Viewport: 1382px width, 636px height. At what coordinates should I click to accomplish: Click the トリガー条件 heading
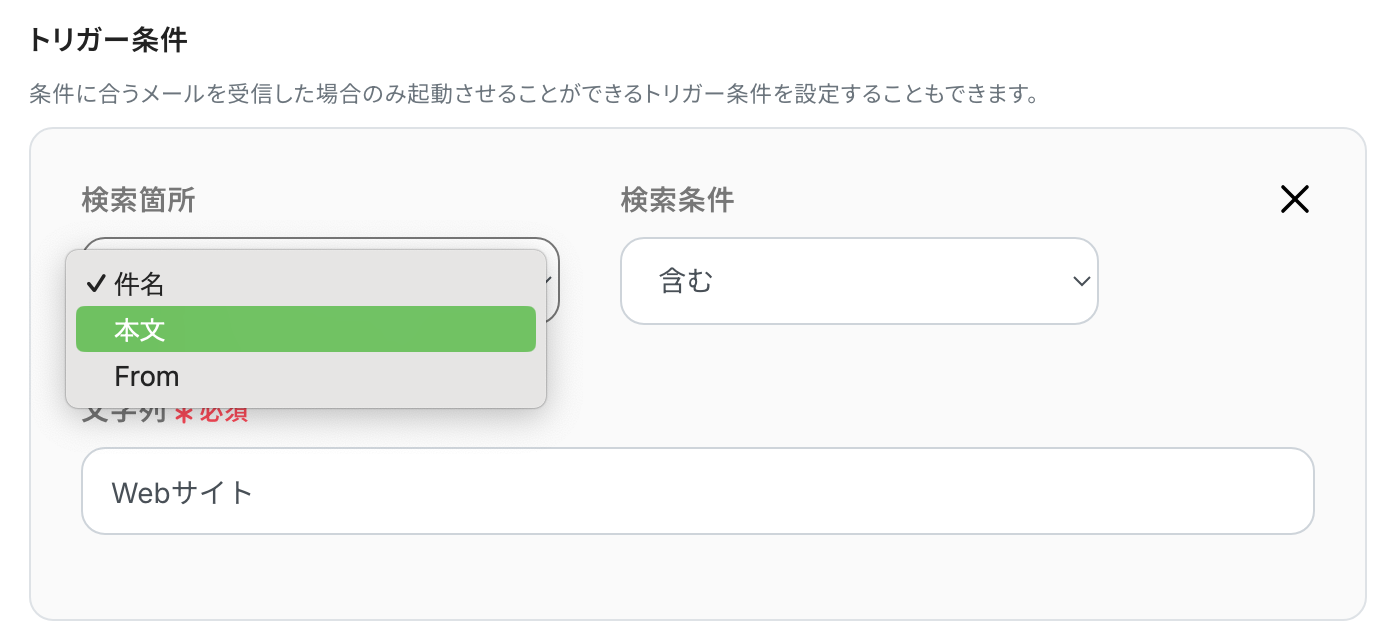click(107, 41)
